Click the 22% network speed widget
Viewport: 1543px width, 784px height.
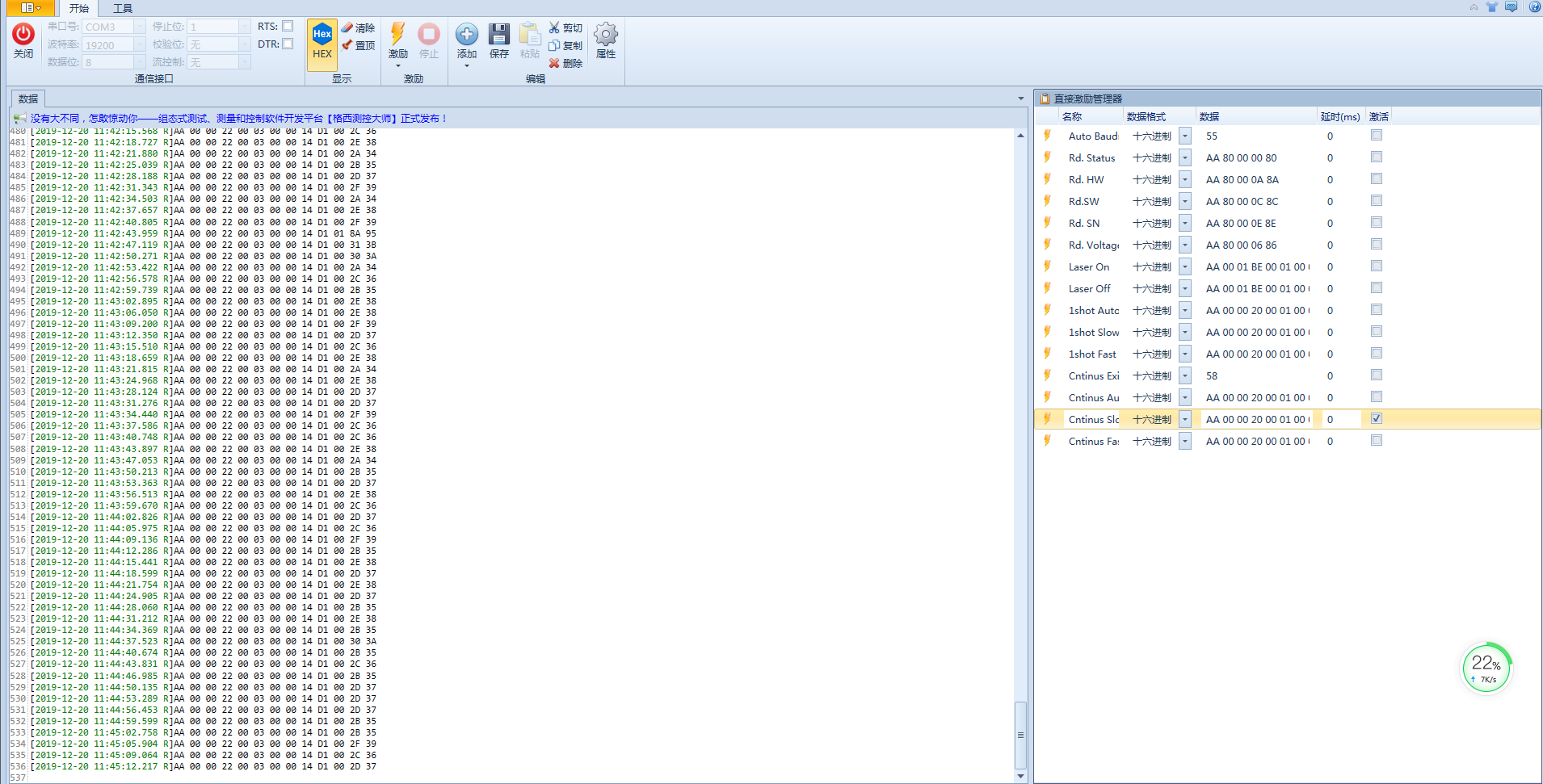tap(1486, 667)
